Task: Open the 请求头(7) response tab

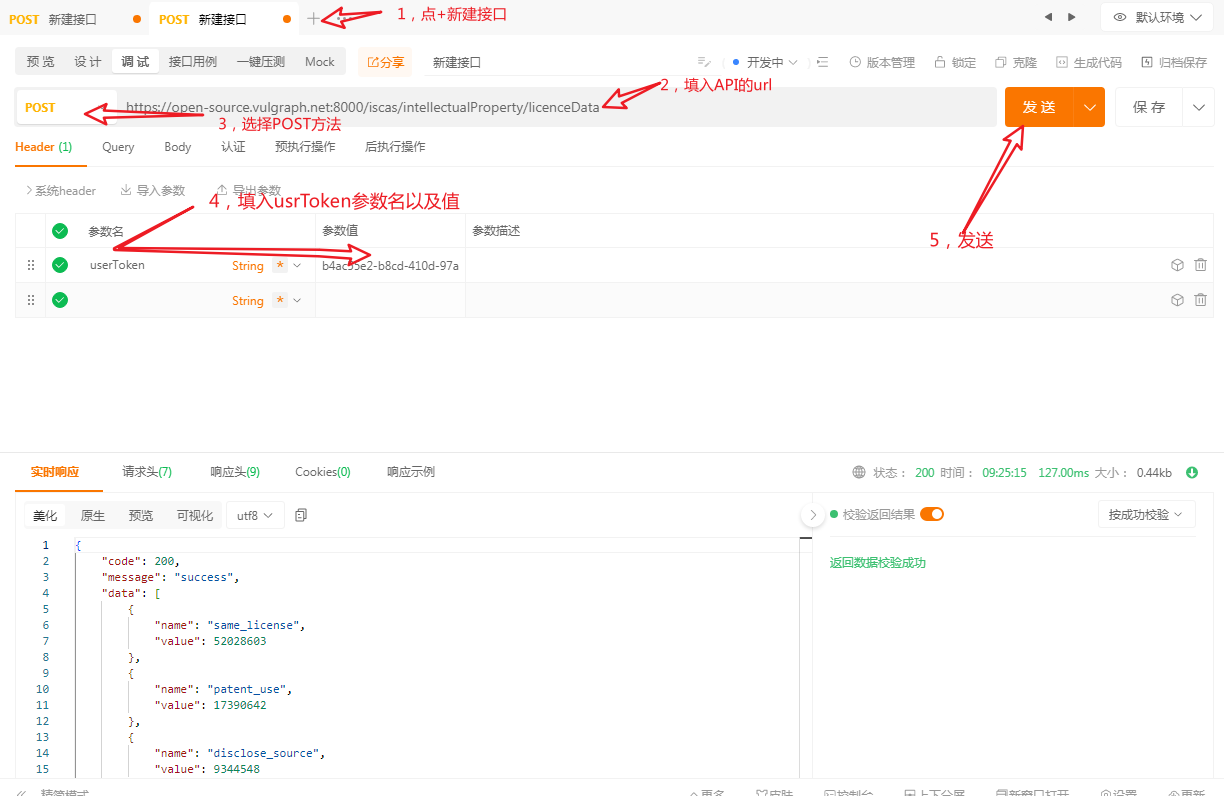Action: (x=147, y=472)
